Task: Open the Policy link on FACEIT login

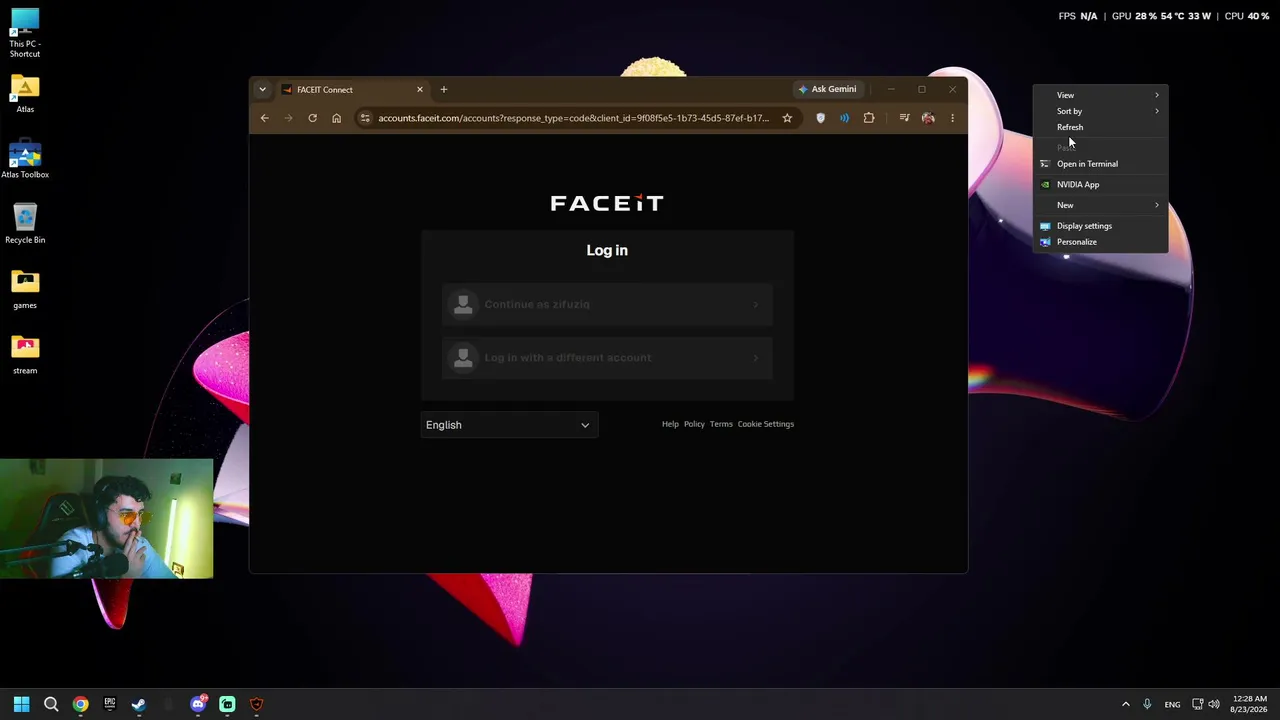Action: click(694, 424)
